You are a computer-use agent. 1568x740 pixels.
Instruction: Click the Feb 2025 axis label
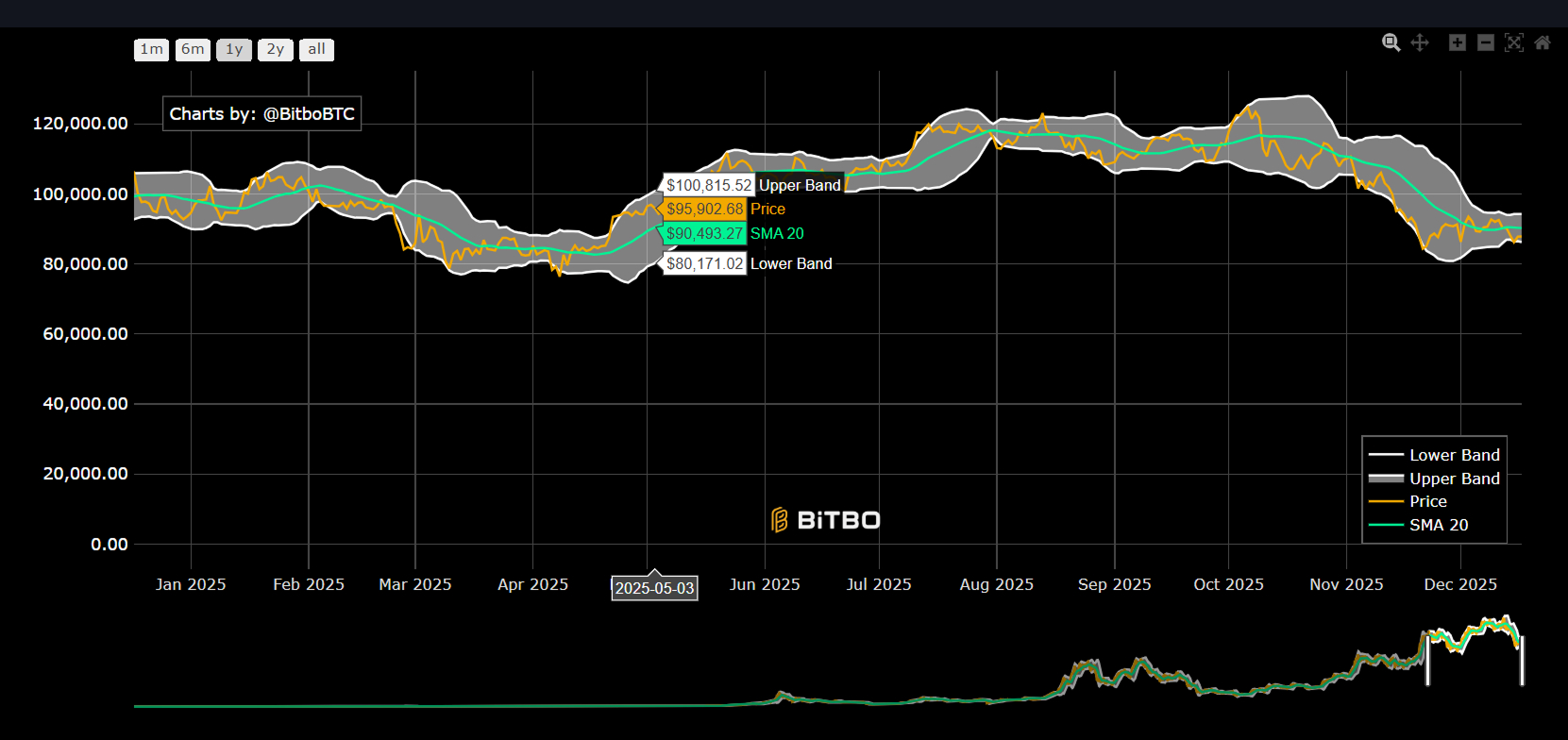pyautogui.click(x=309, y=584)
